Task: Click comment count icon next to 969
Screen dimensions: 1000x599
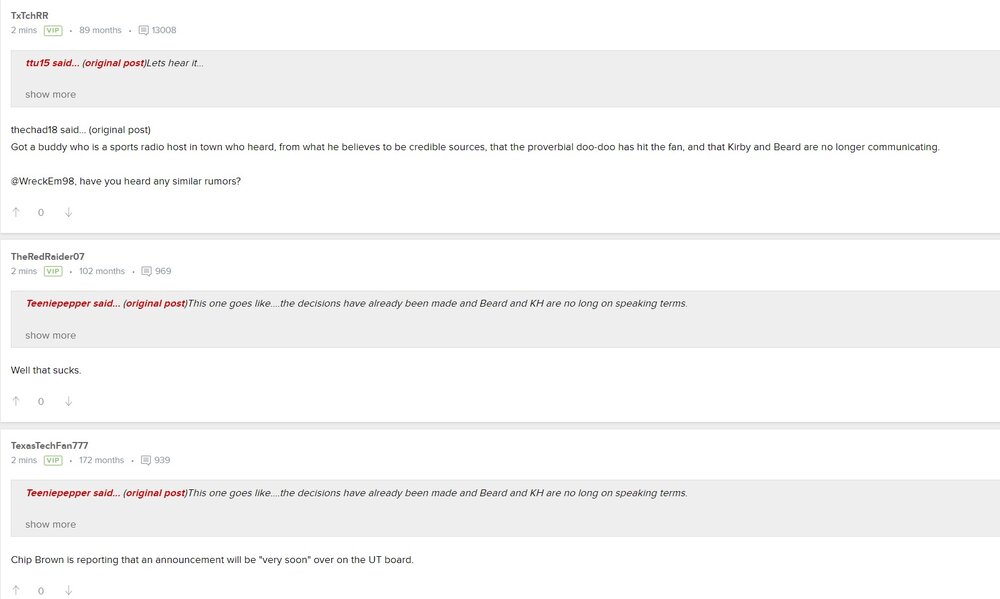Action: click(x=147, y=271)
